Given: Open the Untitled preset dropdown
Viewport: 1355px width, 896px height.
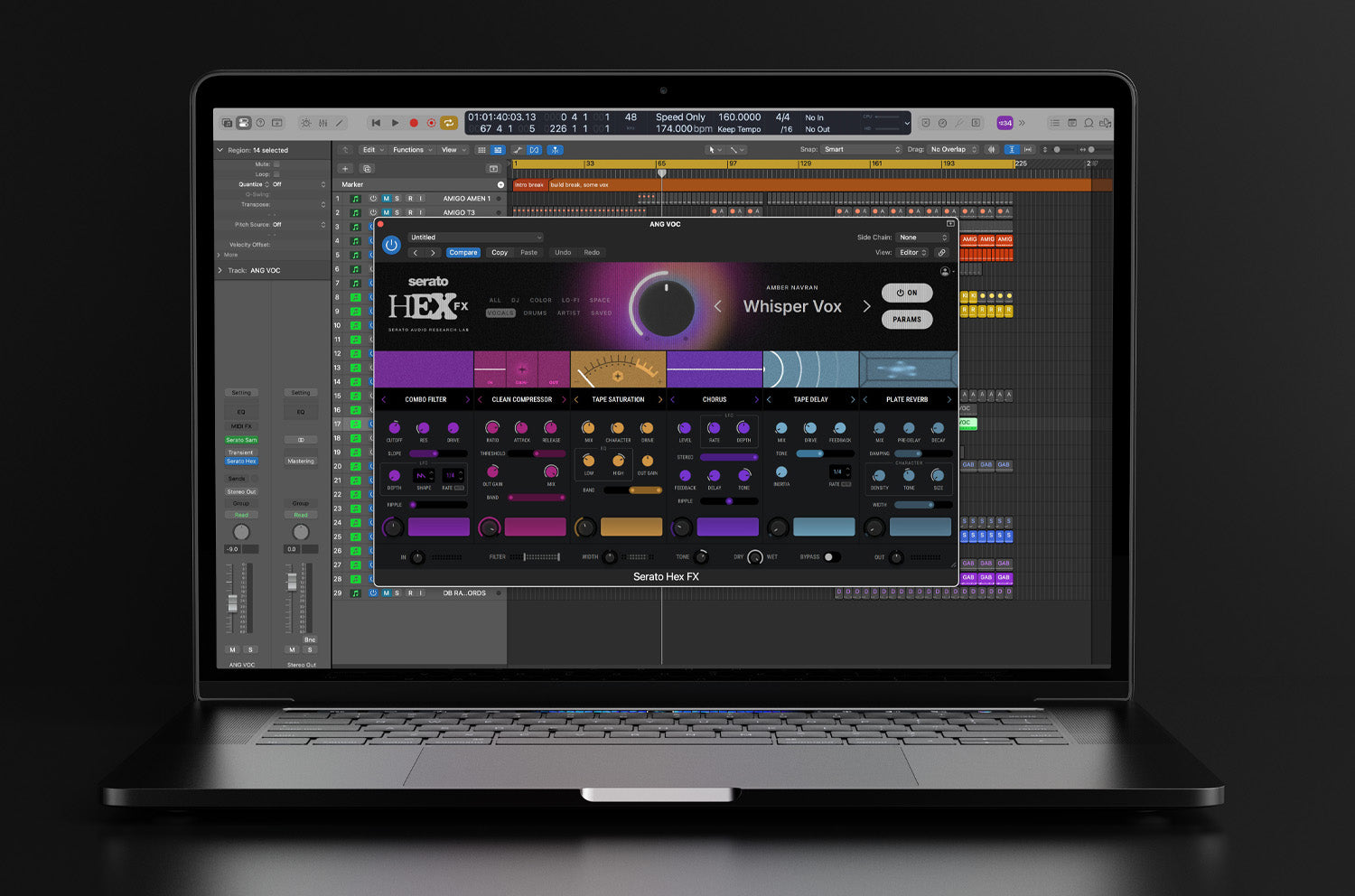Looking at the screenshot, I should 475,238.
